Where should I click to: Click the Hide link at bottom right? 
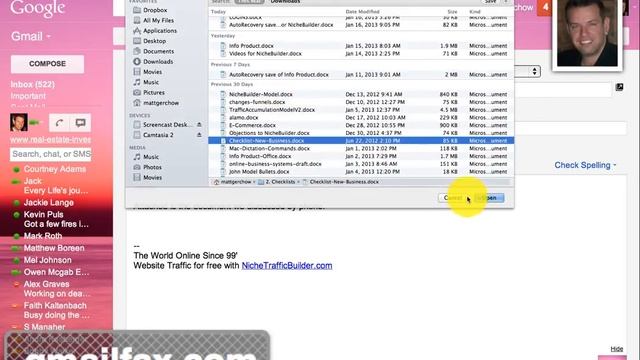(616, 349)
